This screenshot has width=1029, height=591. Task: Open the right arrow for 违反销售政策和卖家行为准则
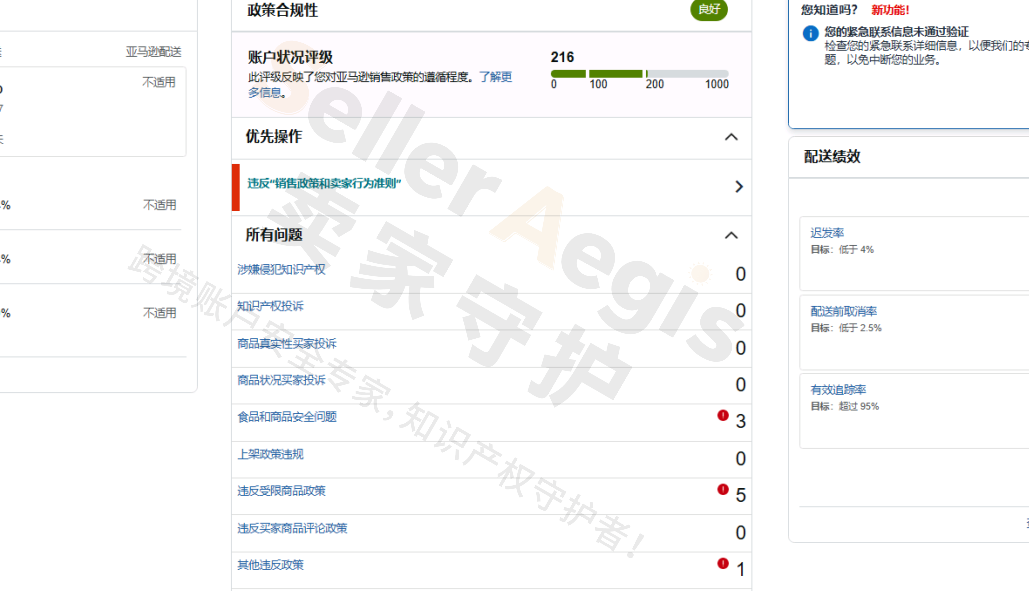(x=739, y=187)
